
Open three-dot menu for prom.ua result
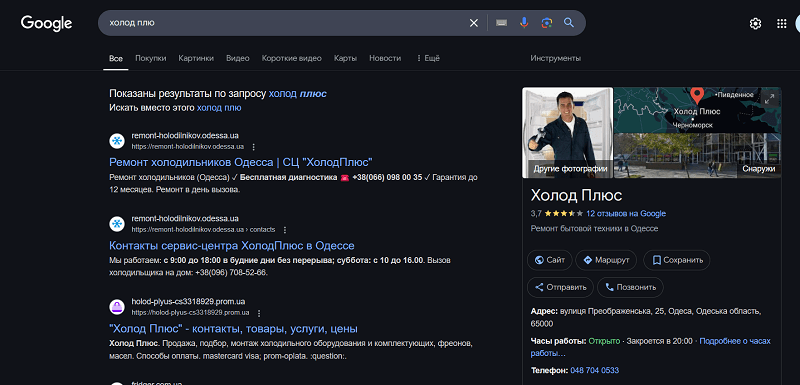[259, 313]
